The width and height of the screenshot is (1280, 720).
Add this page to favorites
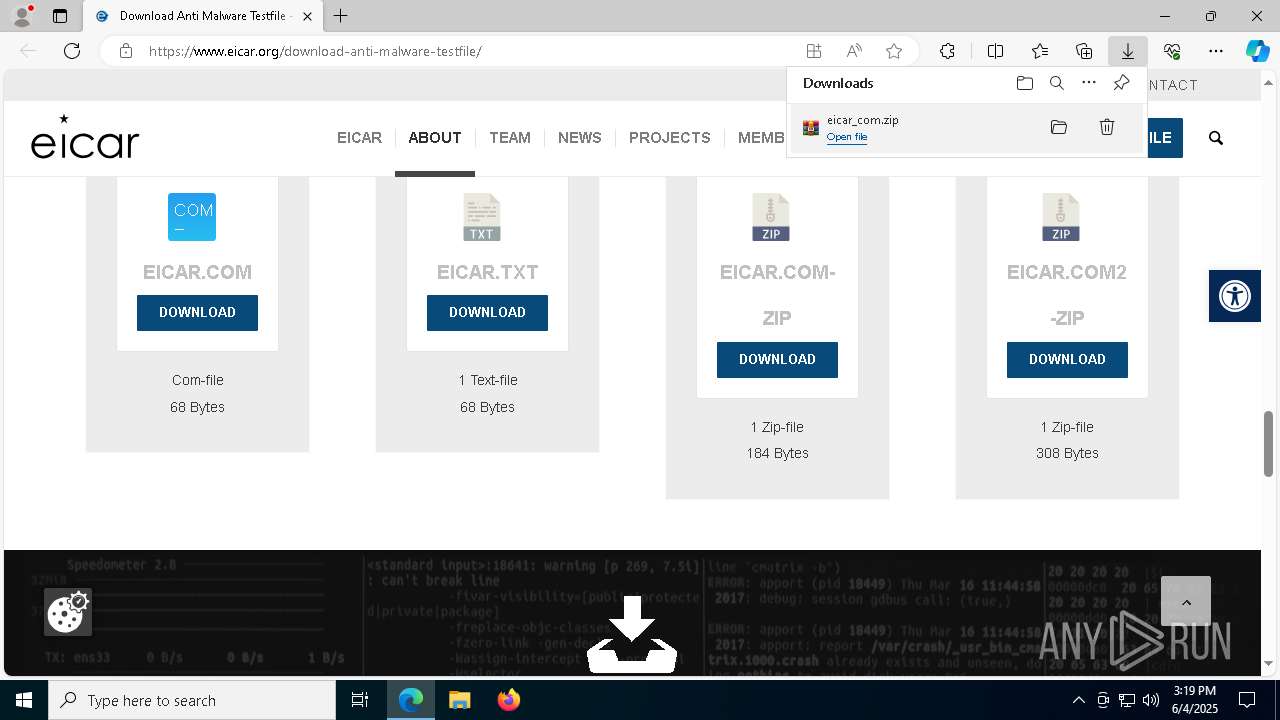894,51
